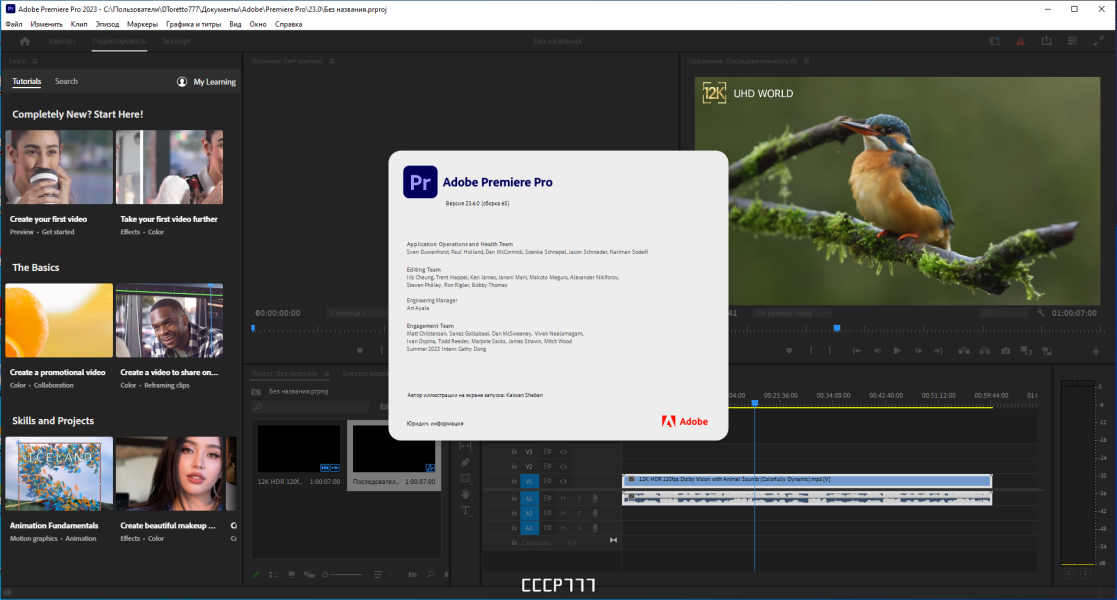Click the Find magnifier in Project panel footer
The height and width of the screenshot is (600, 1117).
(430, 574)
